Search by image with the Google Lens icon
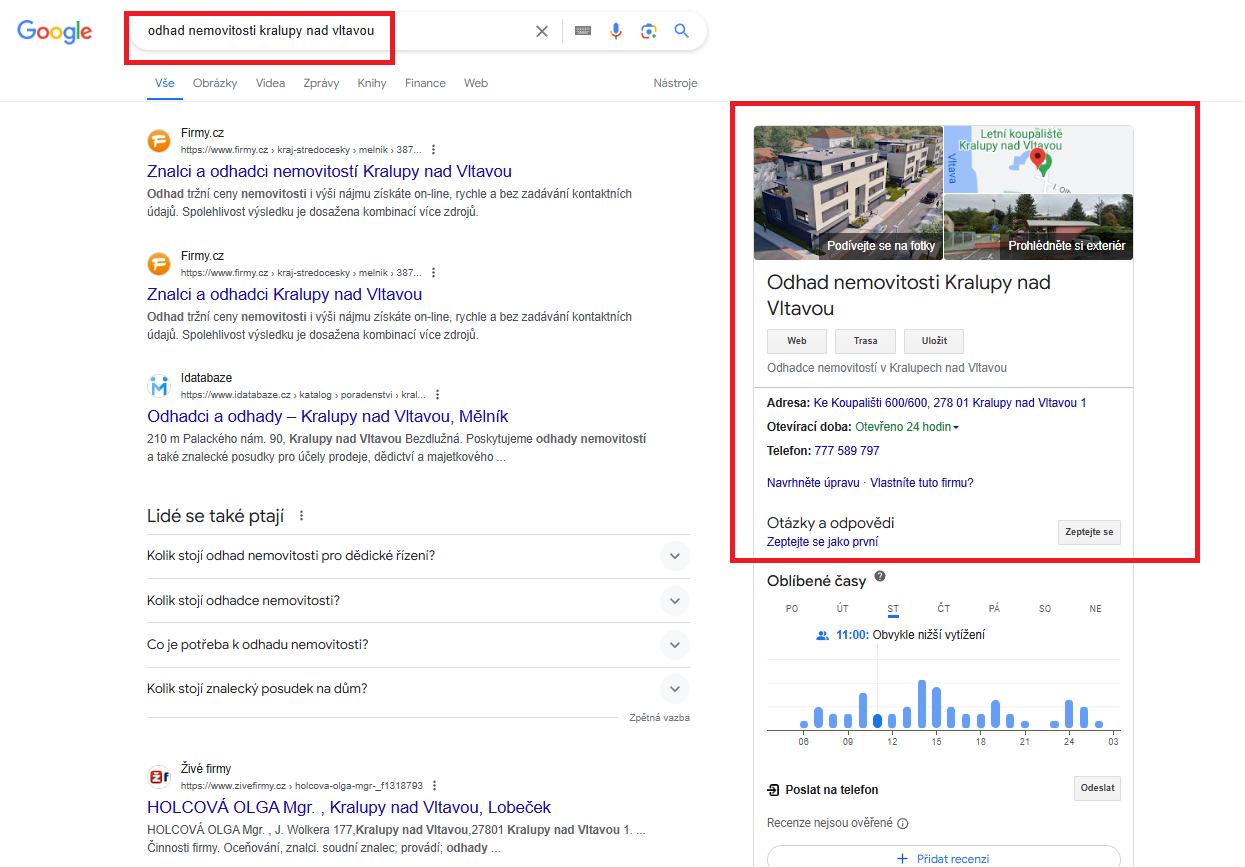The height and width of the screenshot is (867, 1245). 649,31
